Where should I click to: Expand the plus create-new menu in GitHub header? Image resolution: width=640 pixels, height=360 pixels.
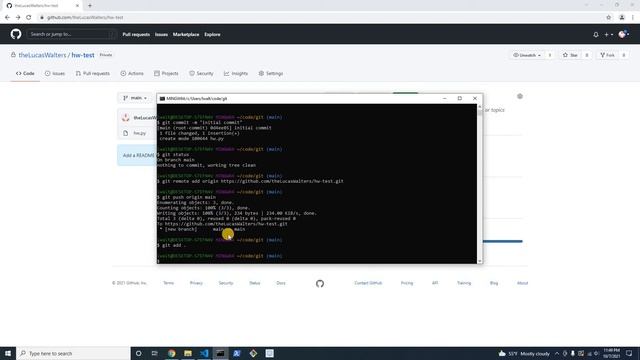pos(609,35)
